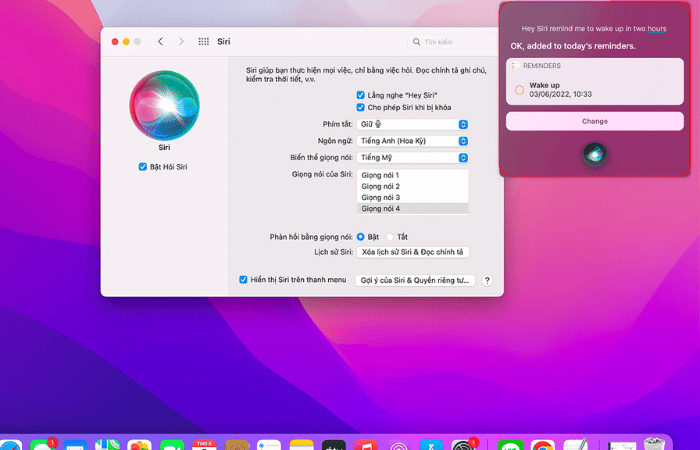Open Apple TV app in the dock
The width and height of the screenshot is (700, 450).
point(333,445)
